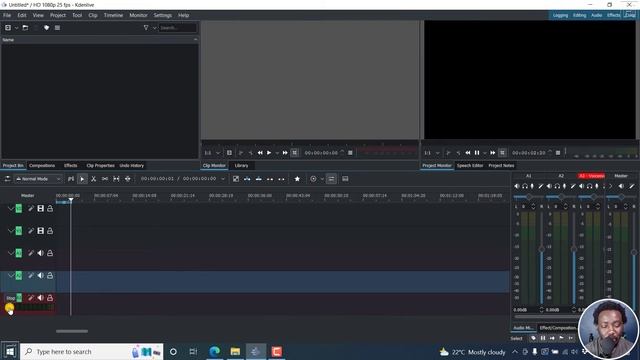Image resolution: width=640 pixels, height=360 pixels.
Task: Click the create folder icon in Project Bin
Action: click(25, 28)
